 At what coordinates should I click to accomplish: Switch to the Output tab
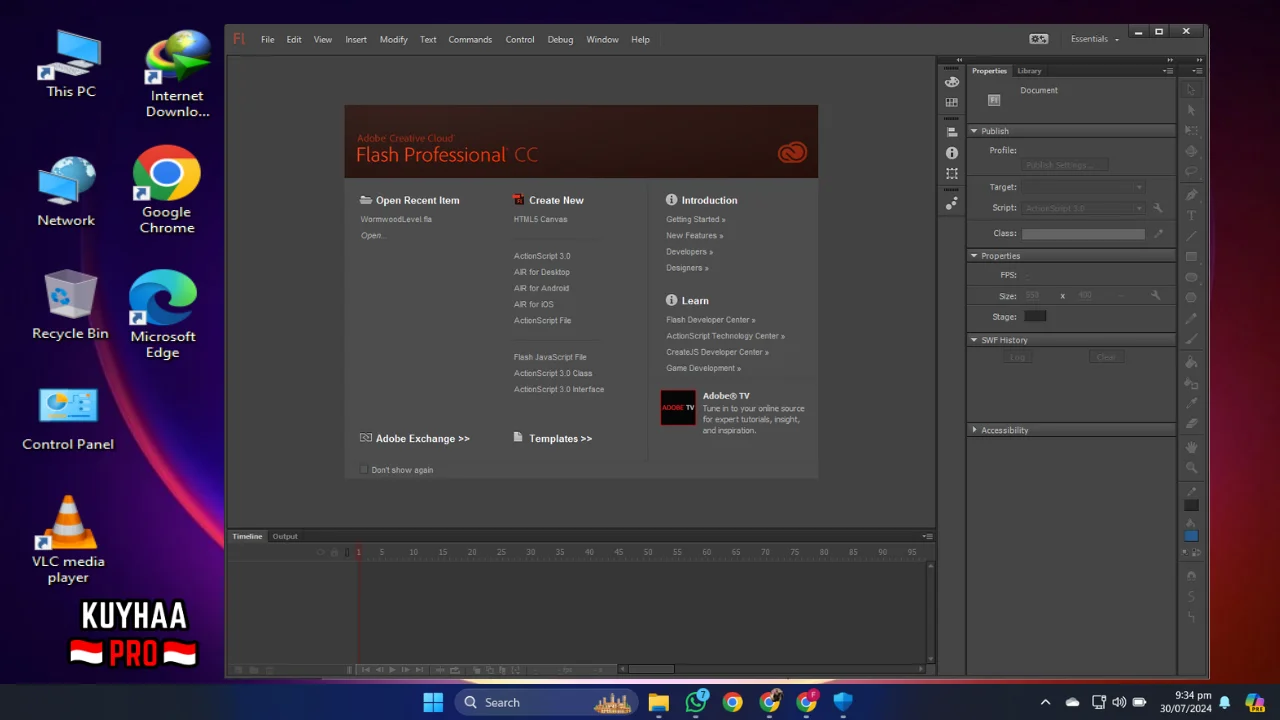tap(285, 536)
